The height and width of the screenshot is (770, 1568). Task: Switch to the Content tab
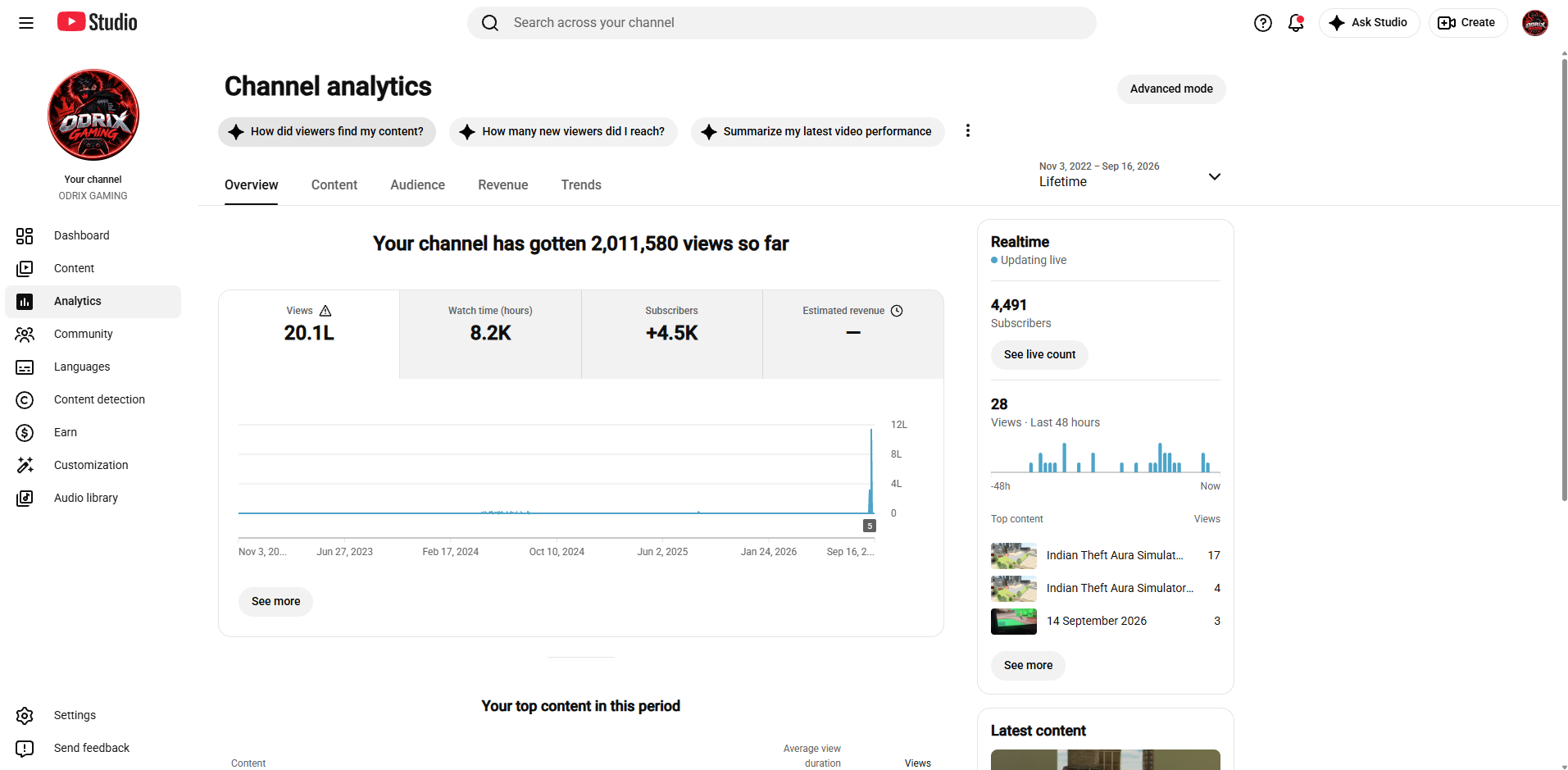[334, 185]
